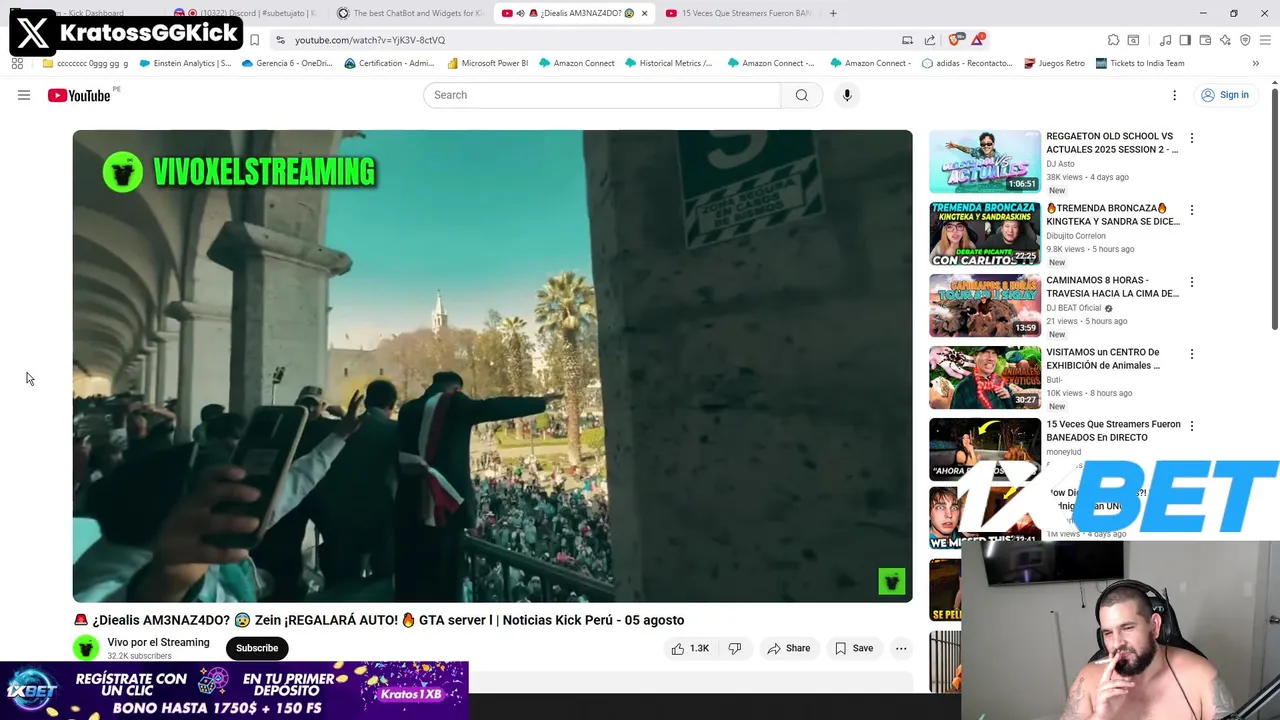Open the Brave Shields lion icon
This screenshot has height=720, width=1280.
pyautogui.click(x=955, y=40)
